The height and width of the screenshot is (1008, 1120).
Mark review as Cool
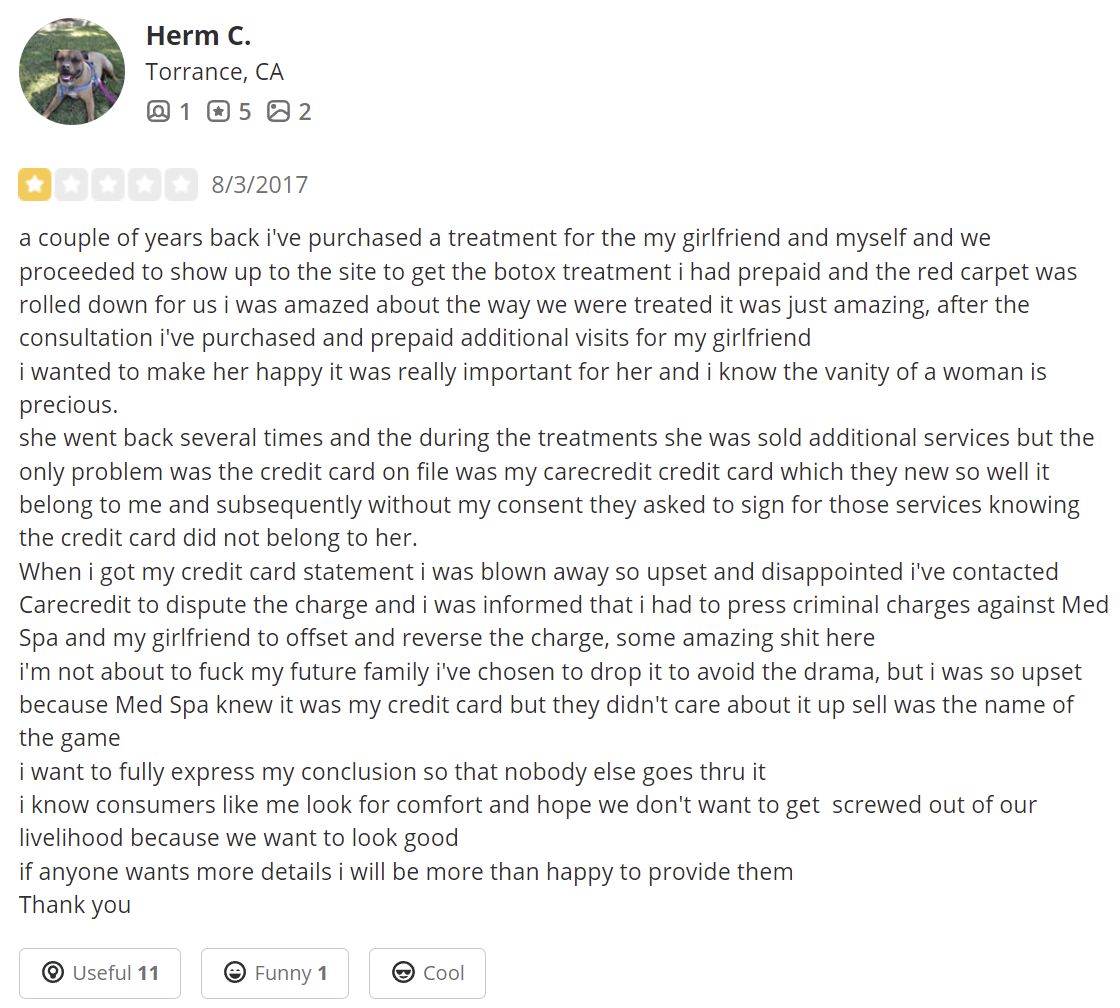(x=427, y=973)
